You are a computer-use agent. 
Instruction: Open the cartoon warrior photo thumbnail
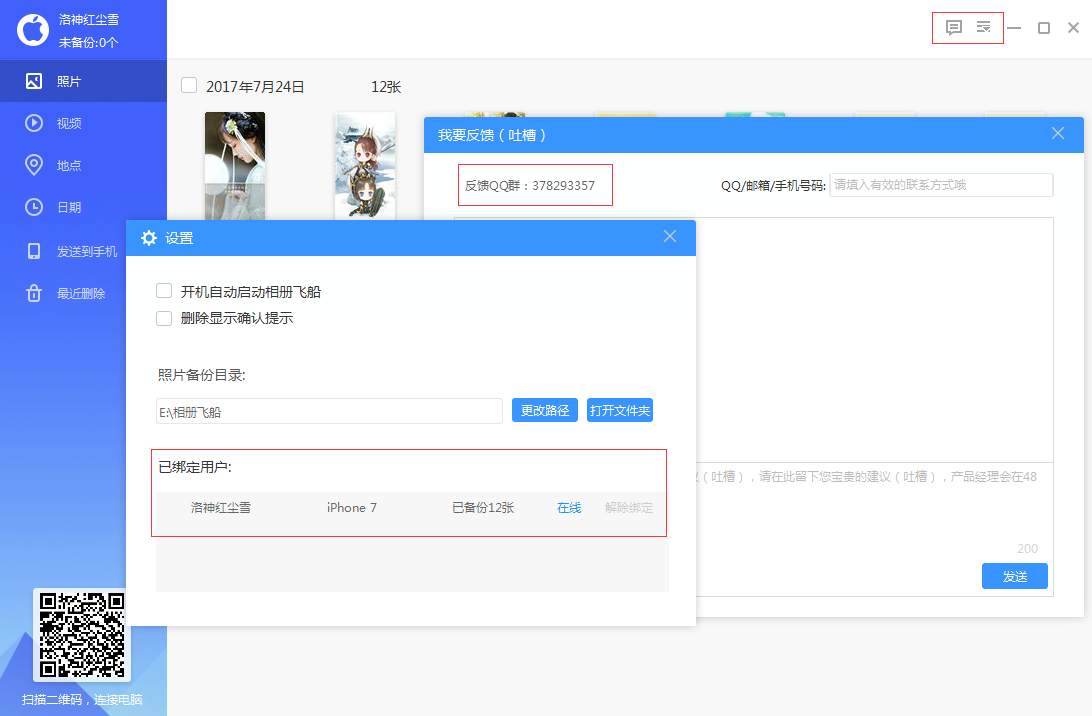[x=365, y=166]
